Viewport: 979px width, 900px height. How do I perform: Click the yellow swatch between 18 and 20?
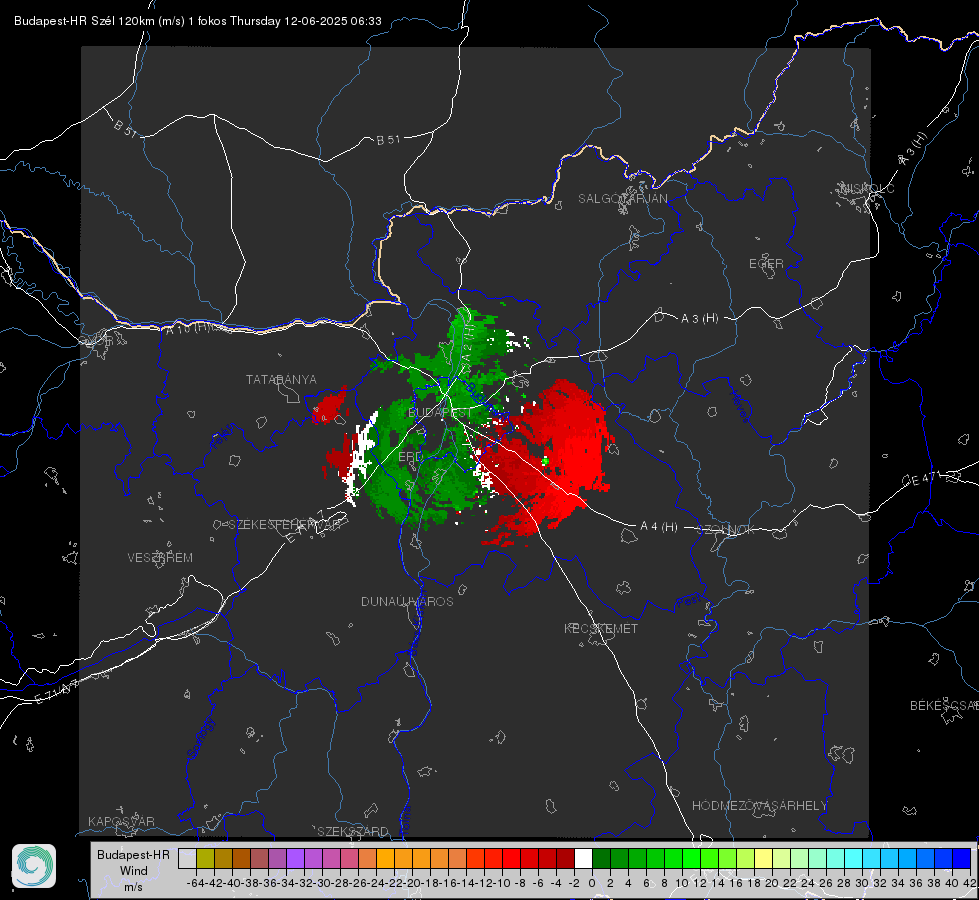coord(763,858)
